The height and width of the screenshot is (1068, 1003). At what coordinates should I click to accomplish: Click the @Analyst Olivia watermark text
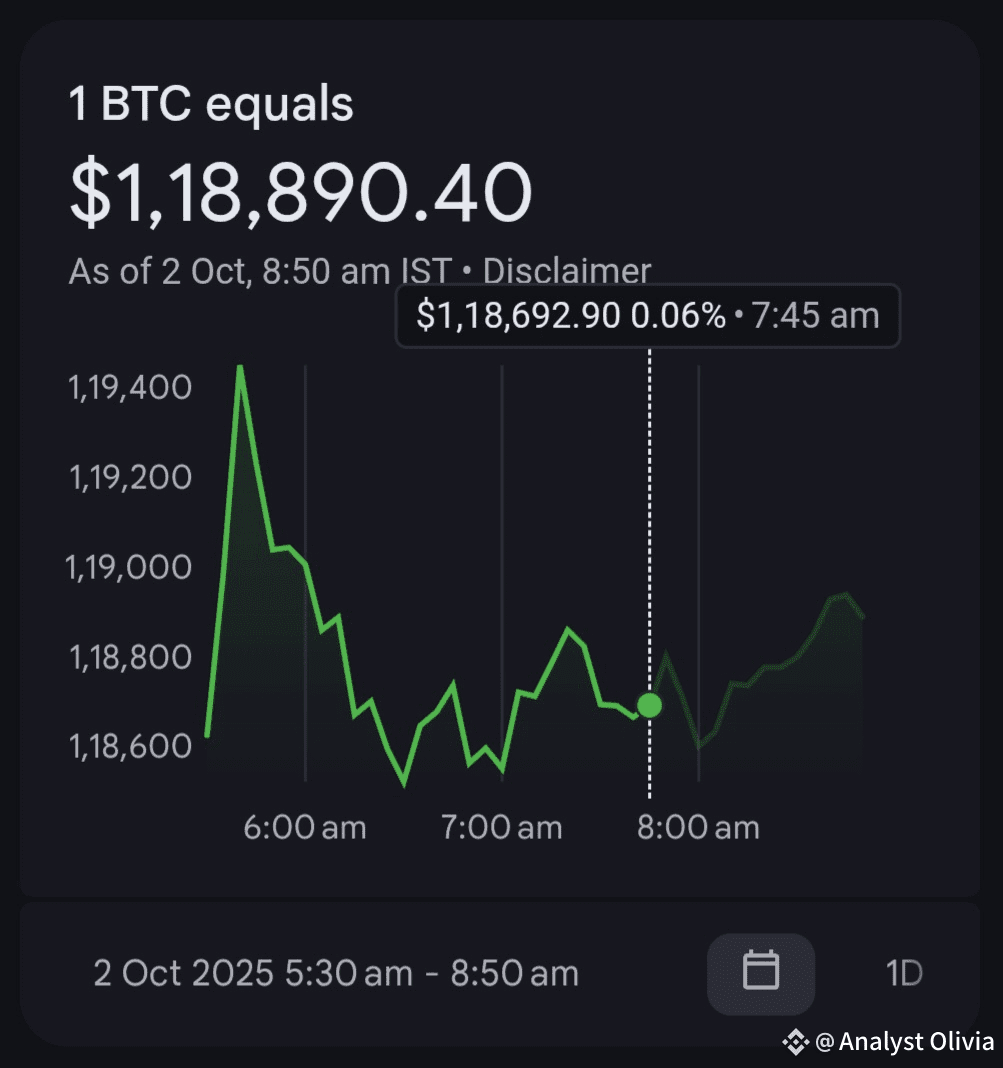[904, 1041]
